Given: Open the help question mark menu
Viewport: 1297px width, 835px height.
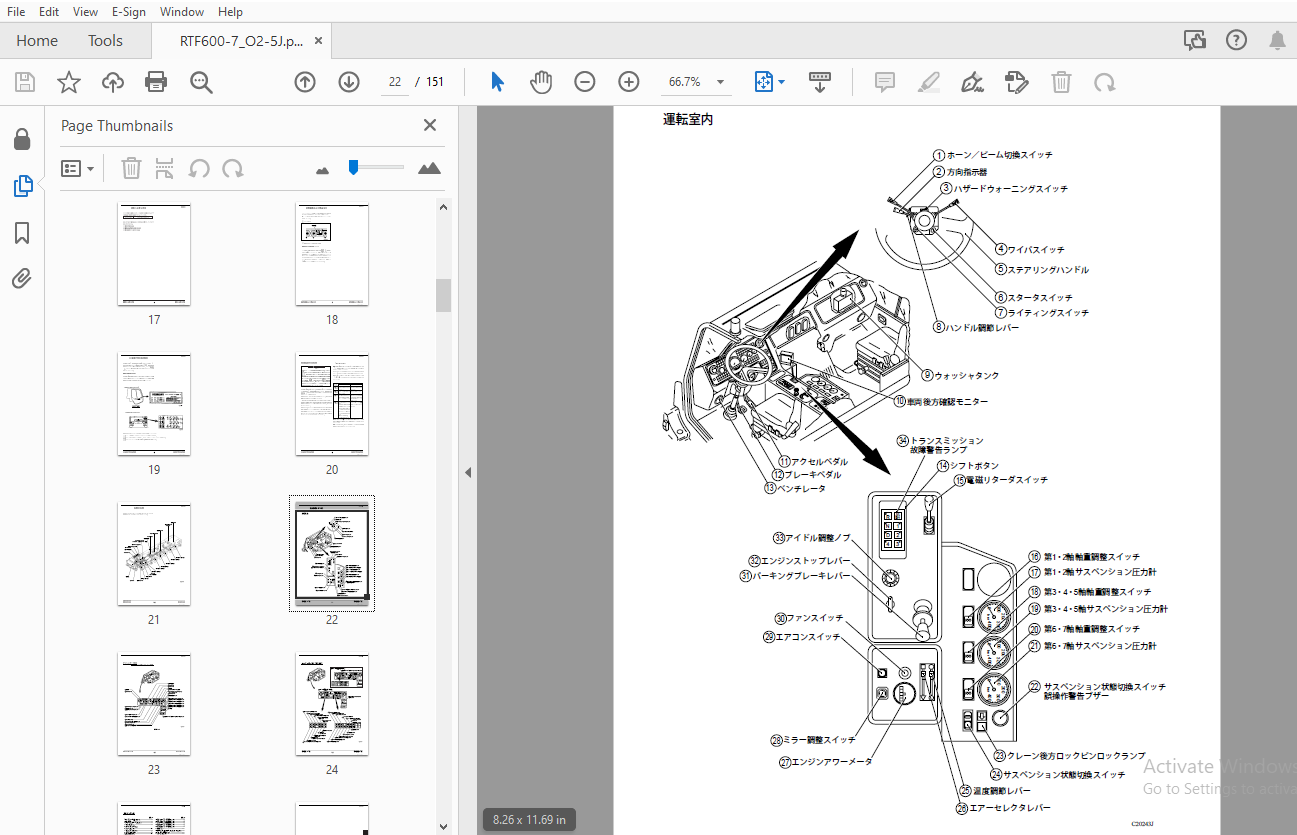Looking at the screenshot, I should click(1237, 40).
